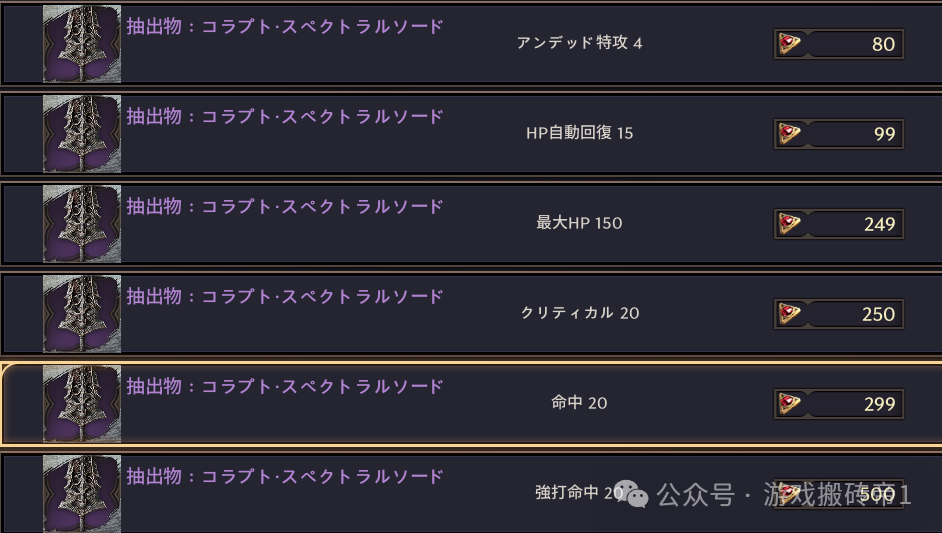This screenshot has width=942, height=533.
Task: Select sword icon beside HP自動回復 15 listing
Action: pos(82,134)
